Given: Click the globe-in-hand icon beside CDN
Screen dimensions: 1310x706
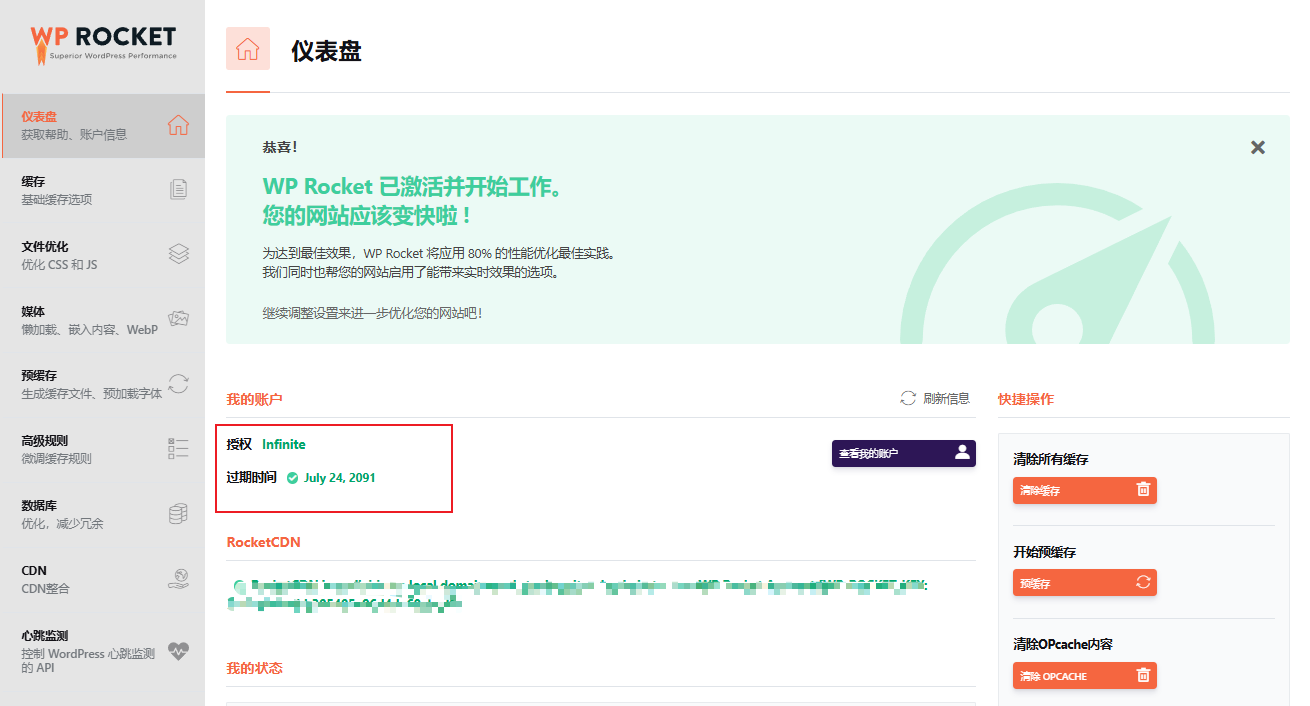Looking at the screenshot, I should coord(178,578).
